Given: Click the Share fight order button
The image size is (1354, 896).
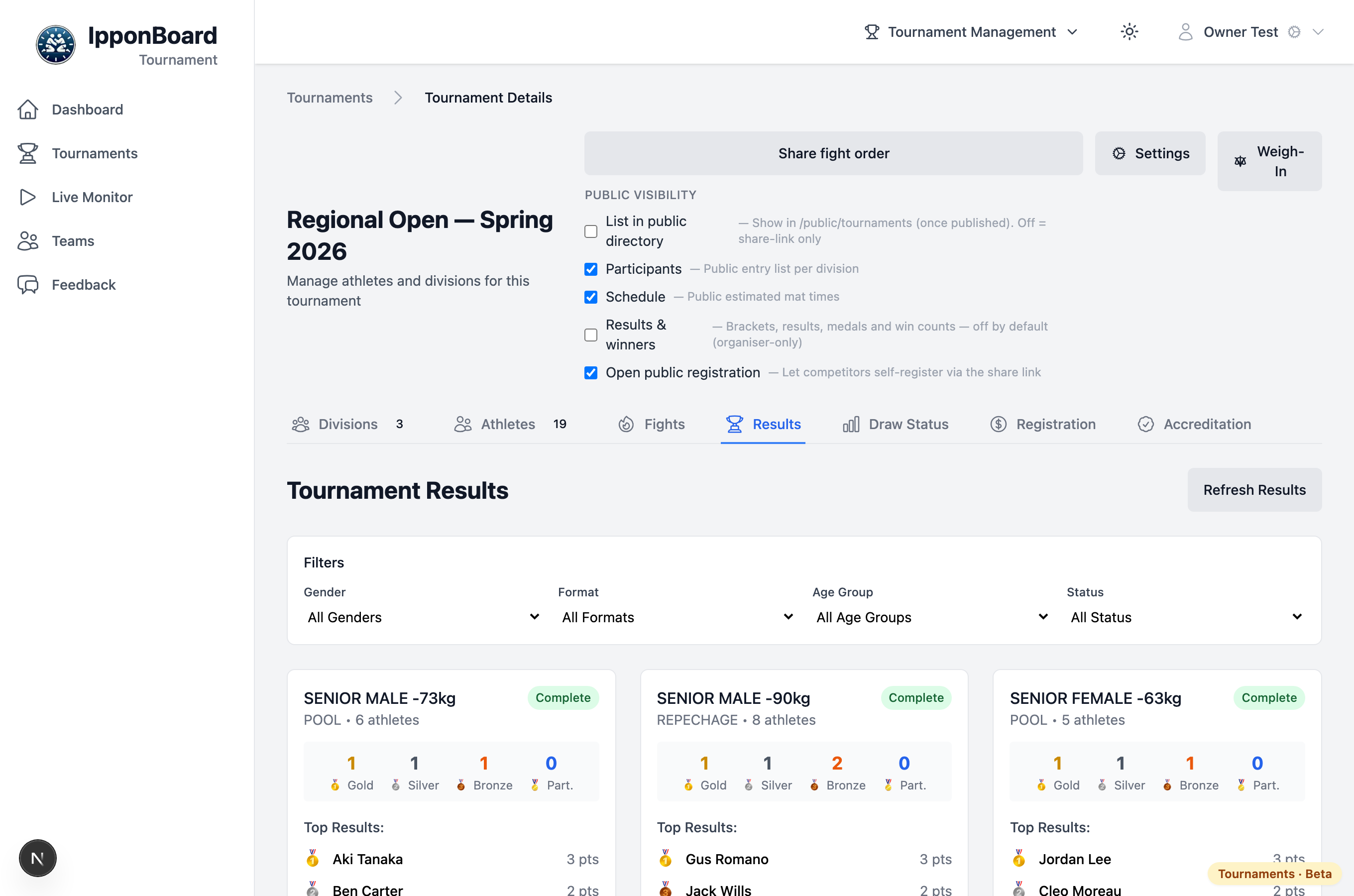Looking at the screenshot, I should pos(833,153).
